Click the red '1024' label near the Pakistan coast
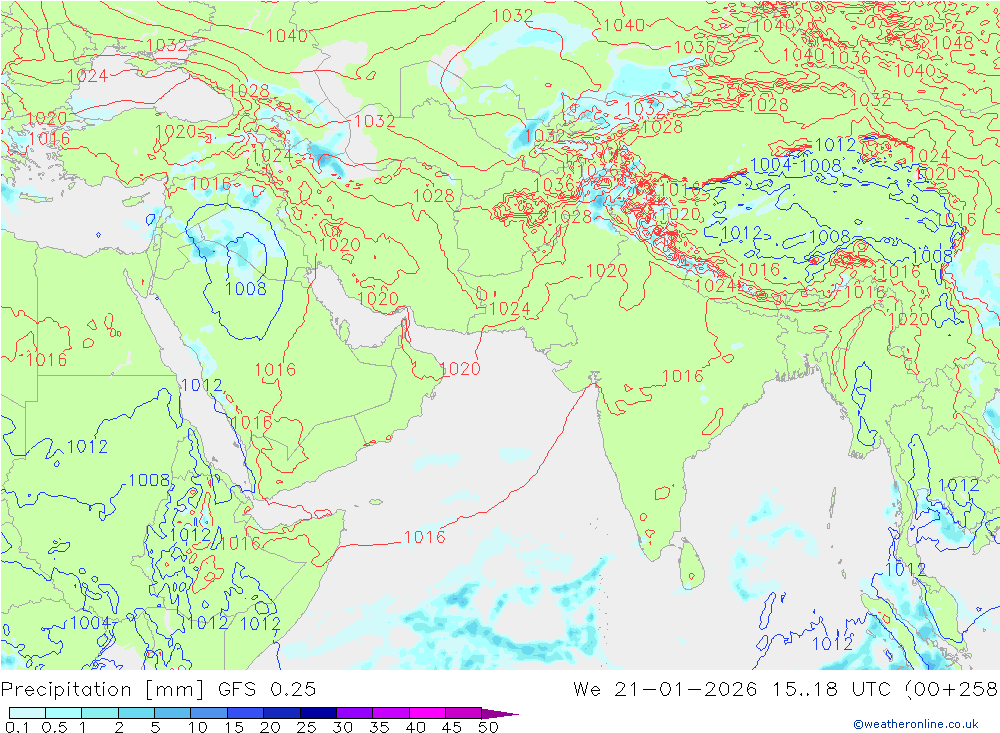 (510, 309)
